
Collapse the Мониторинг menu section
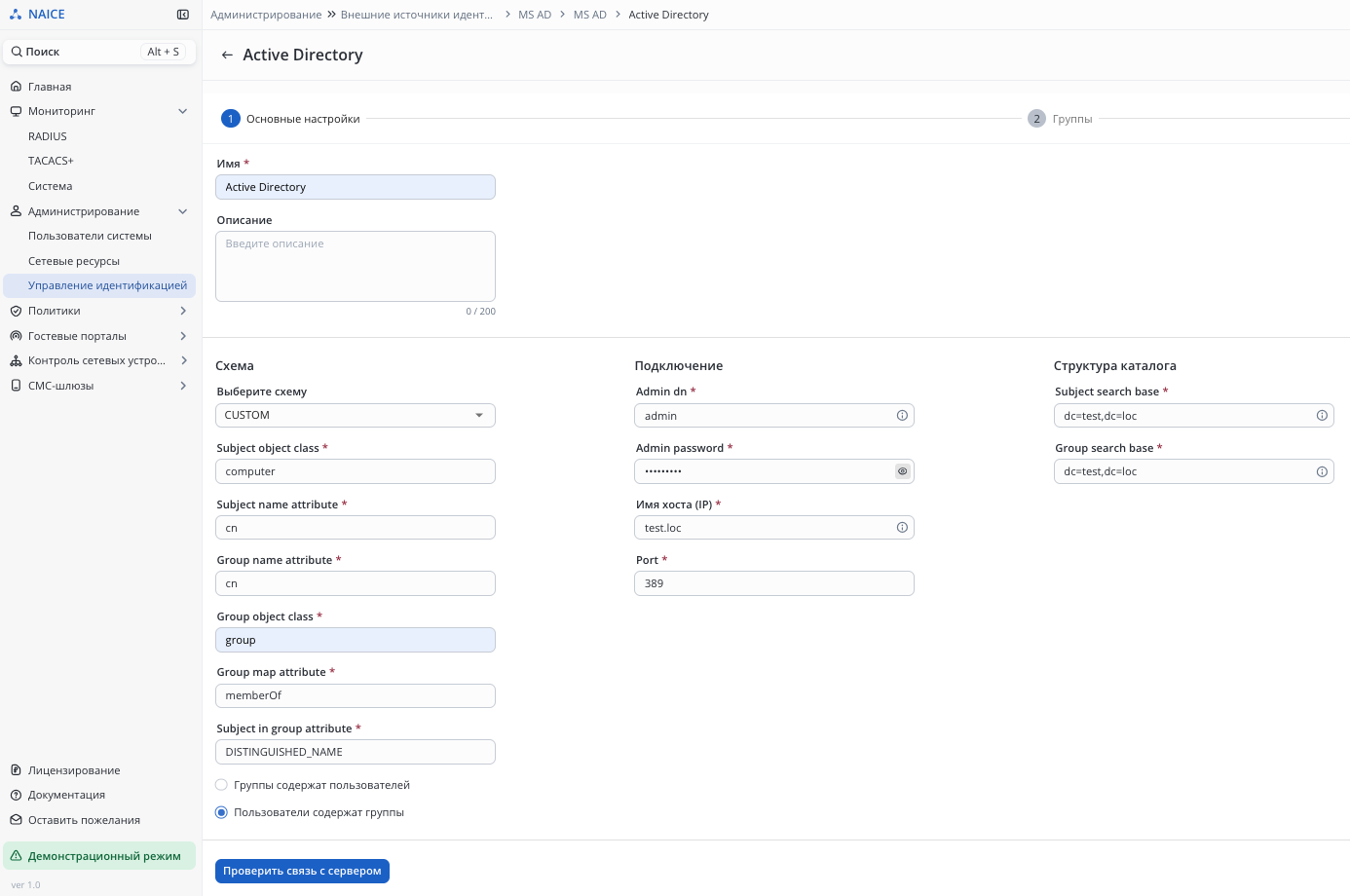coord(182,112)
